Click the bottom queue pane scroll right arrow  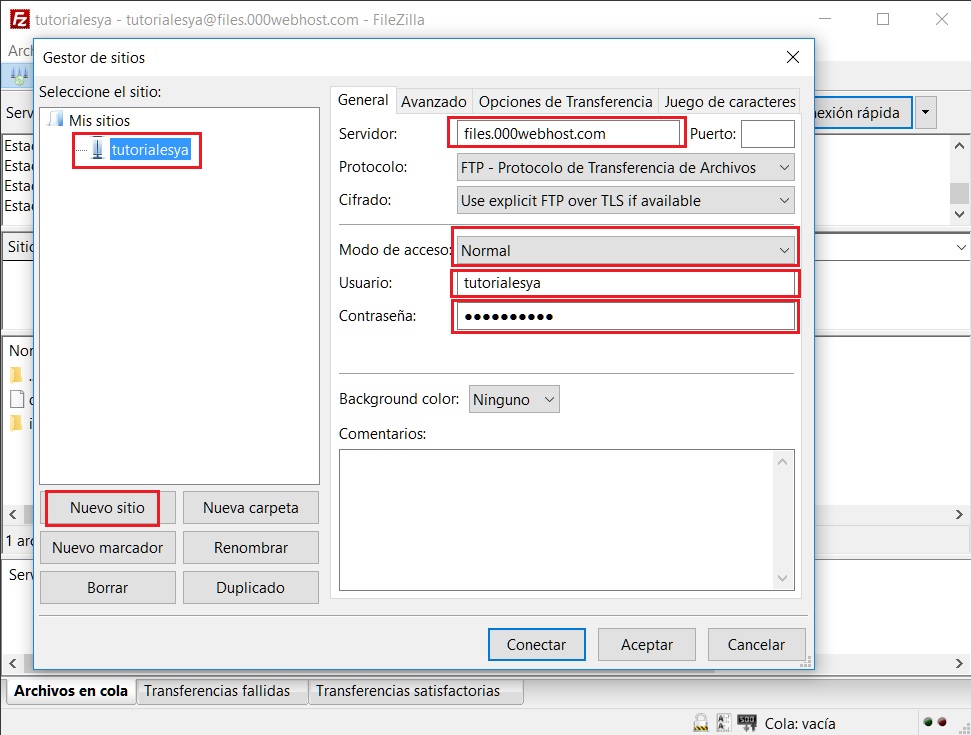pos(959,664)
